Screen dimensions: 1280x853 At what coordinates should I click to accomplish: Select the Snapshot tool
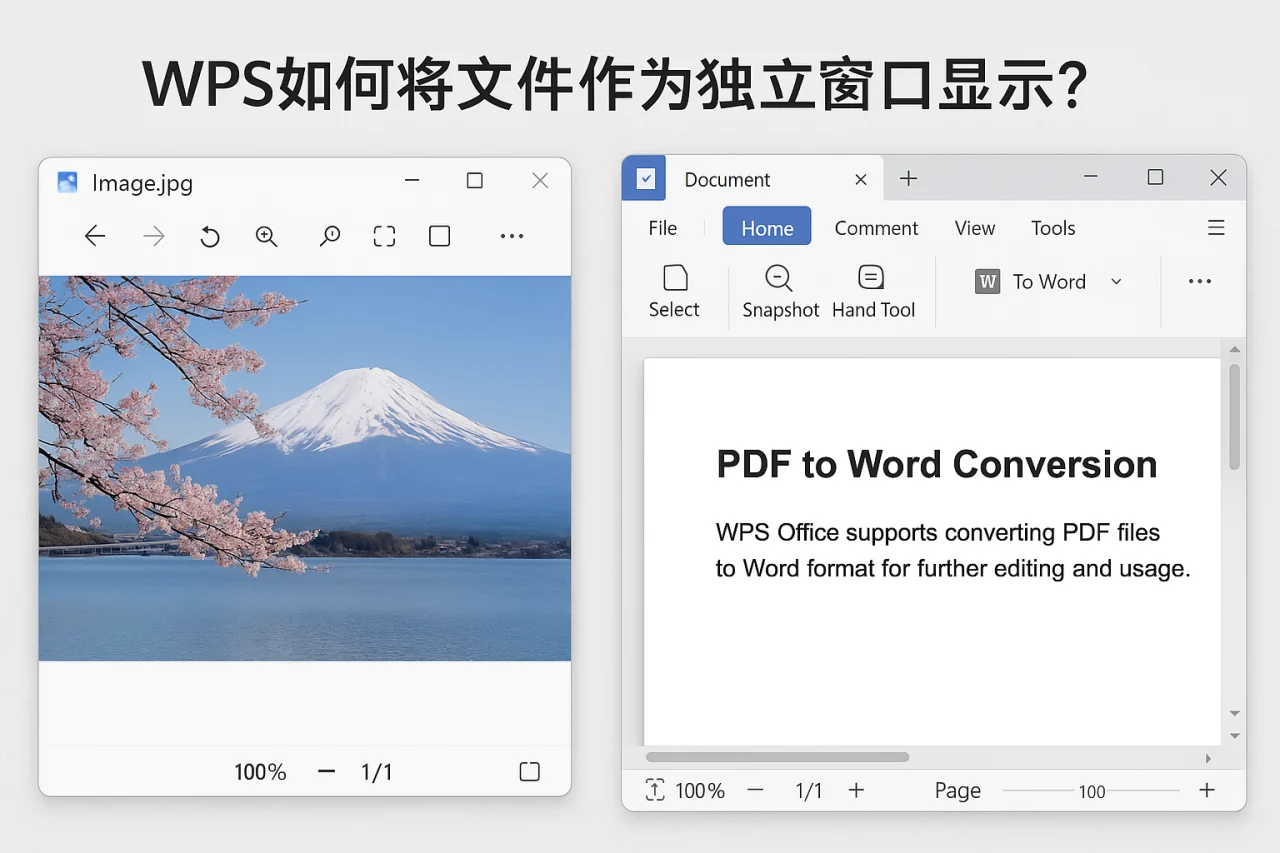(780, 290)
